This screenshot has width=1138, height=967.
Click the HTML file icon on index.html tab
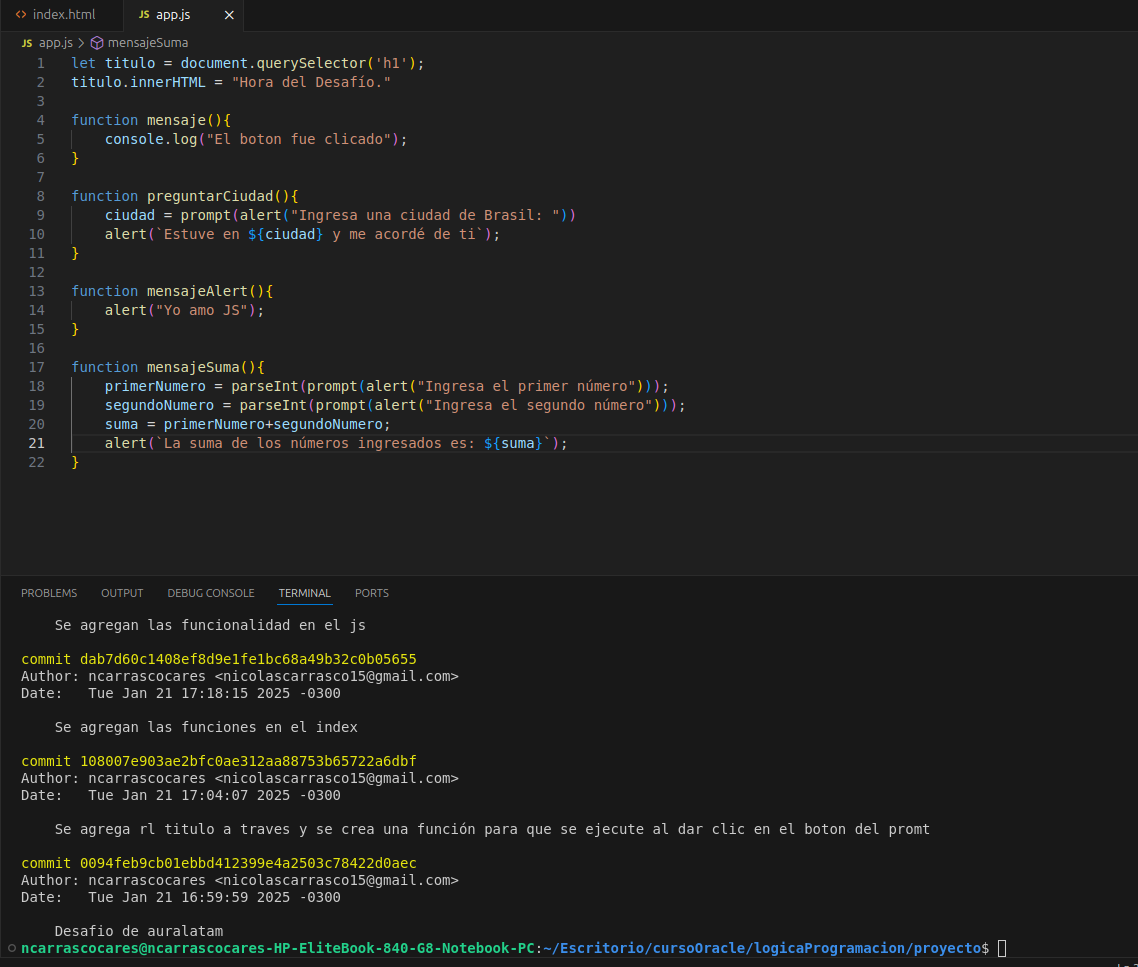point(21,15)
